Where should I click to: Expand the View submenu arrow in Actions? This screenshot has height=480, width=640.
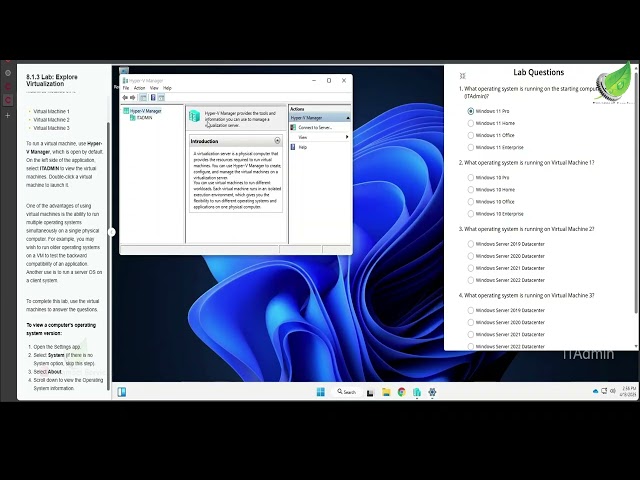(347, 137)
